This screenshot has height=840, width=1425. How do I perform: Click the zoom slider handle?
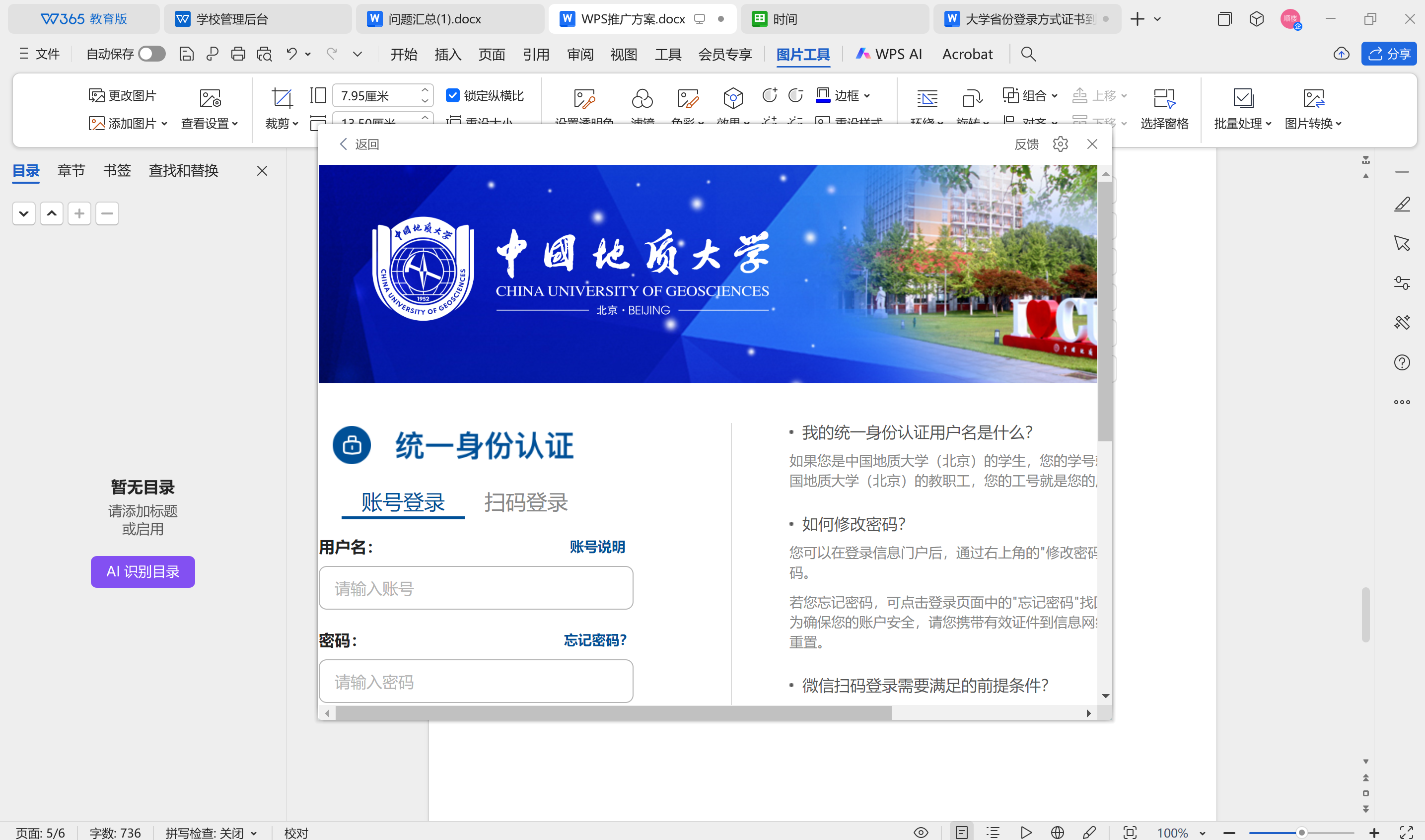[1302, 832]
